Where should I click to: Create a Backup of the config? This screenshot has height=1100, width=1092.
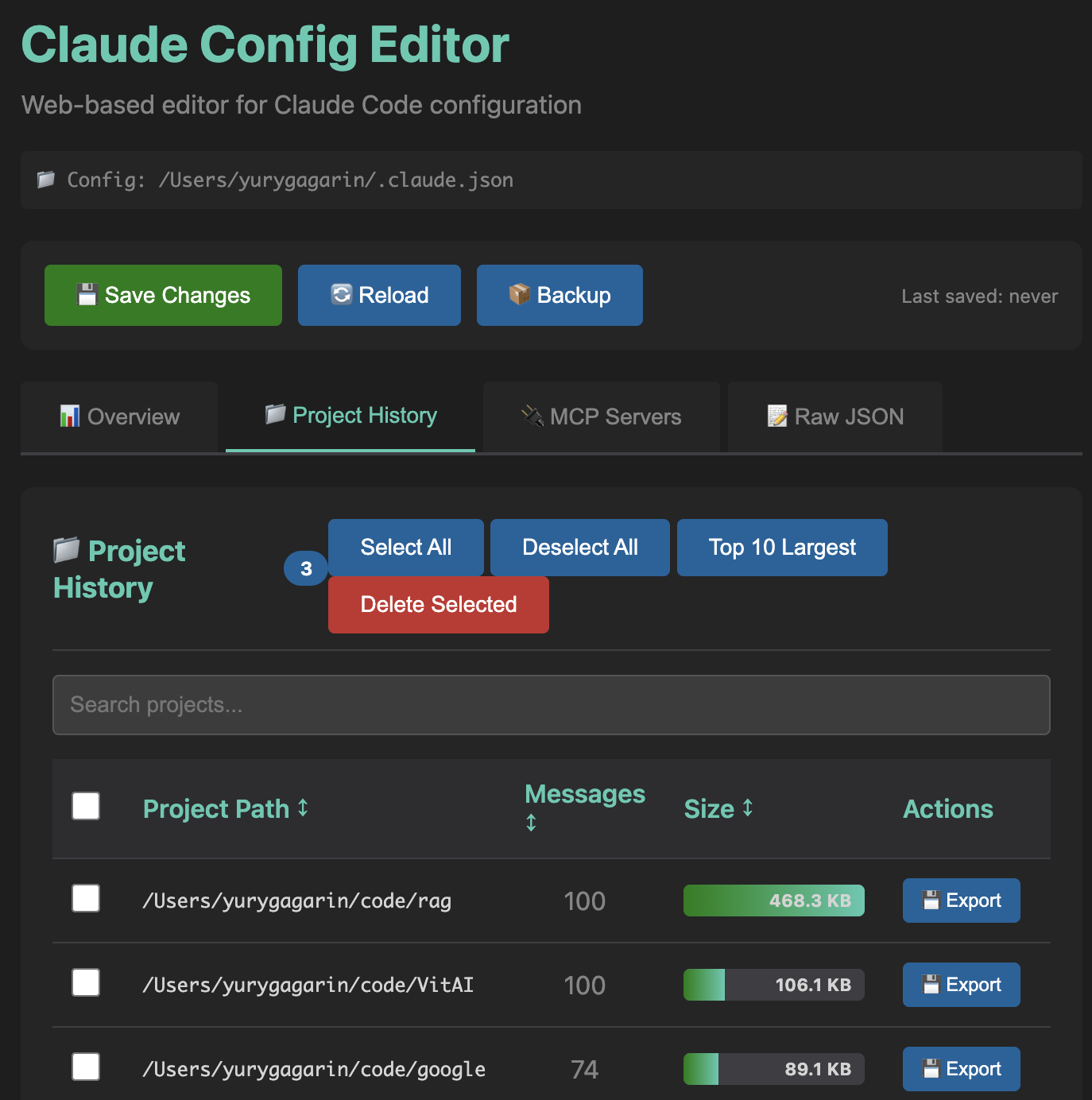560,295
